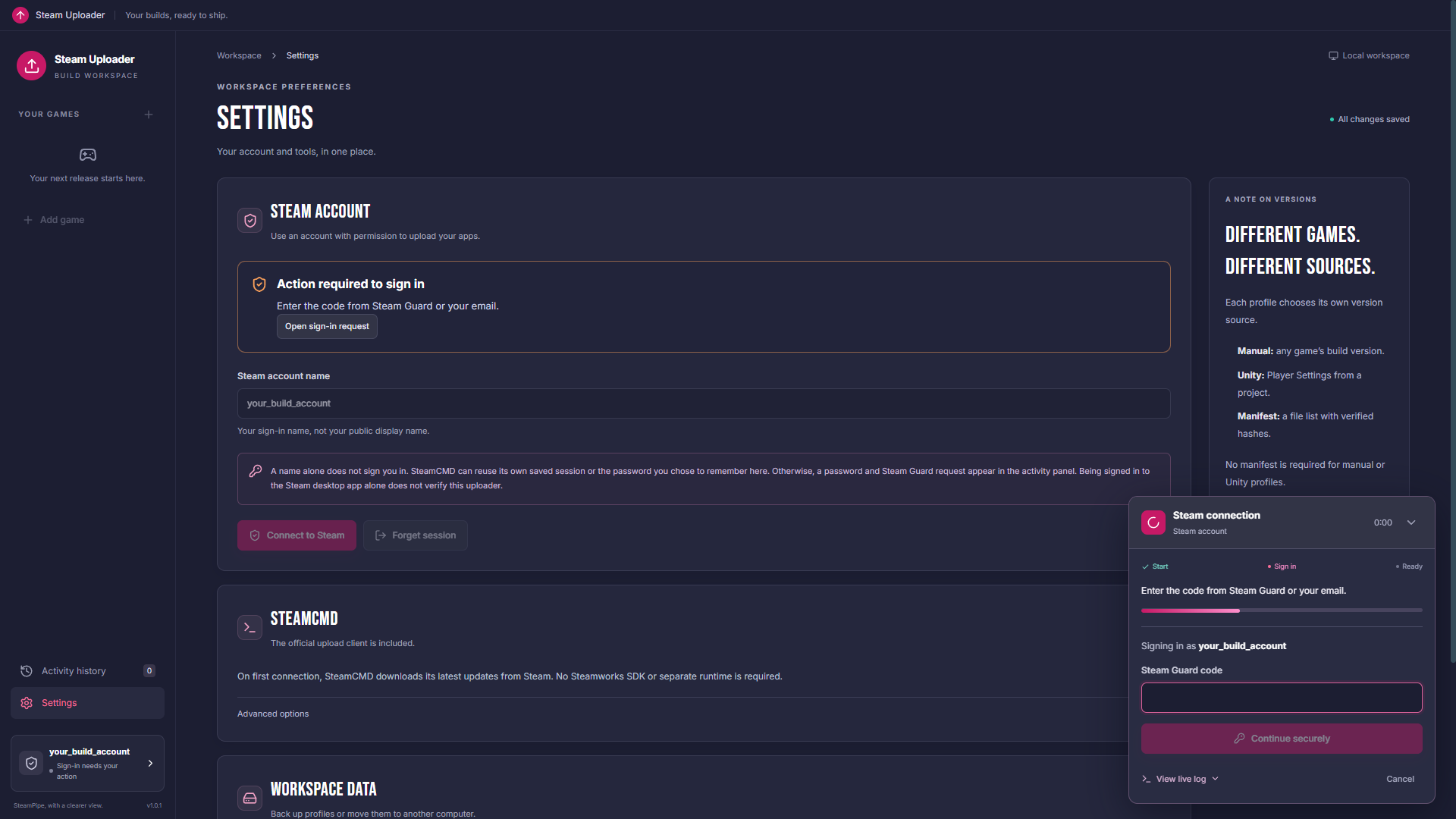
Task: Click the game controller placeholder icon
Action: (x=88, y=155)
